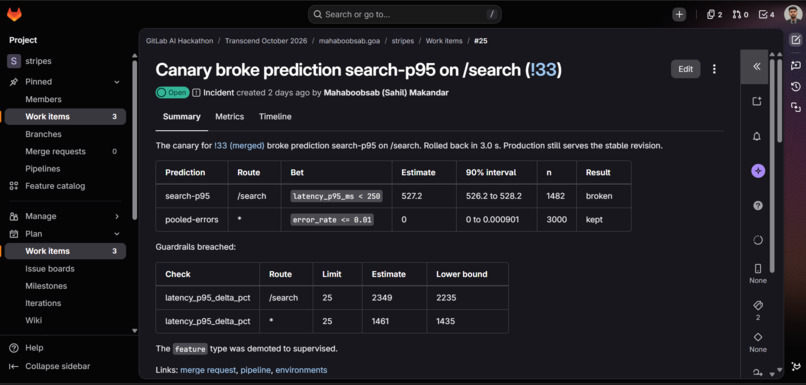Viewport: 806px width, 385px height.
Task: Open Milestones under Plan
Action: (46, 286)
